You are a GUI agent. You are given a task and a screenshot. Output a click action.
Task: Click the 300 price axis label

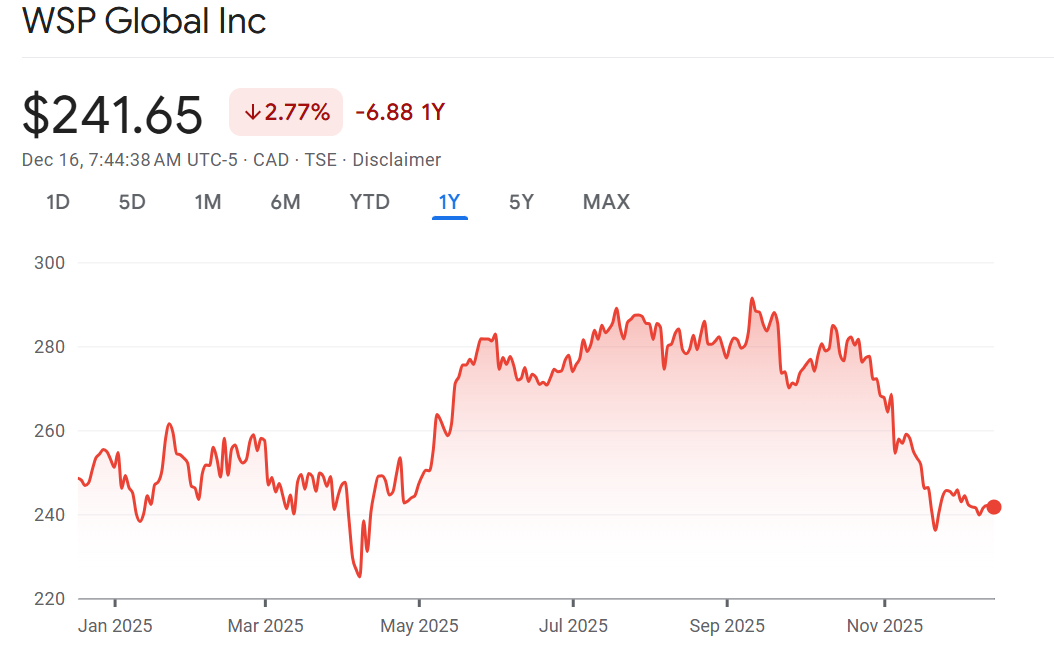point(48,263)
